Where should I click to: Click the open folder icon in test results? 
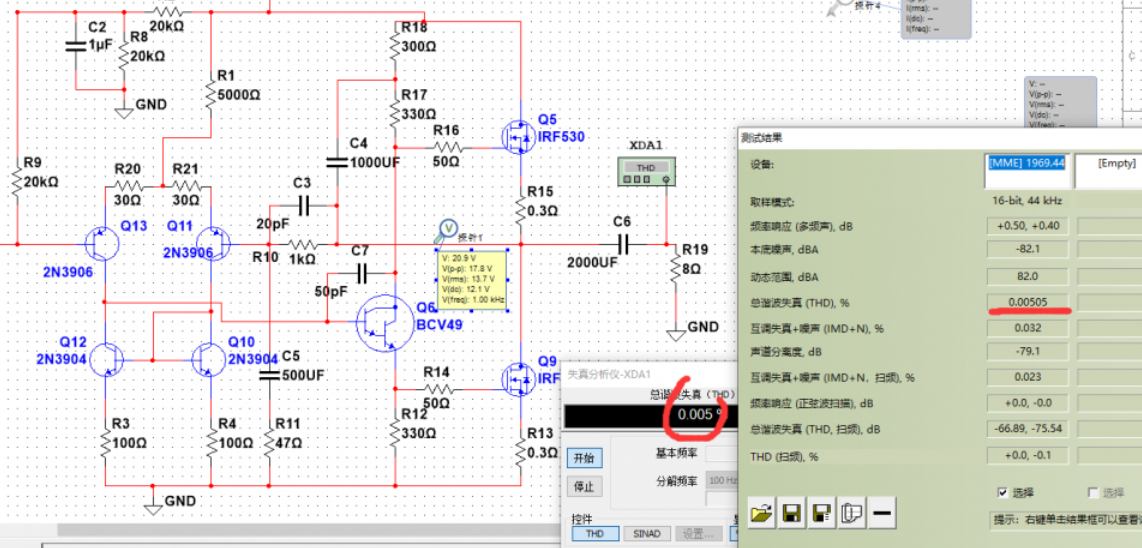click(762, 514)
